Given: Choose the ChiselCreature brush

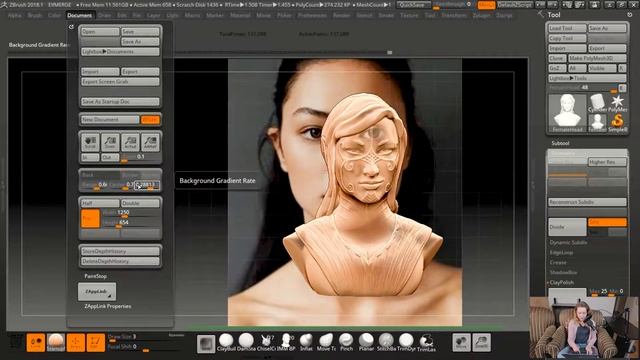Looking at the screenshot, I should pos(266,342).
